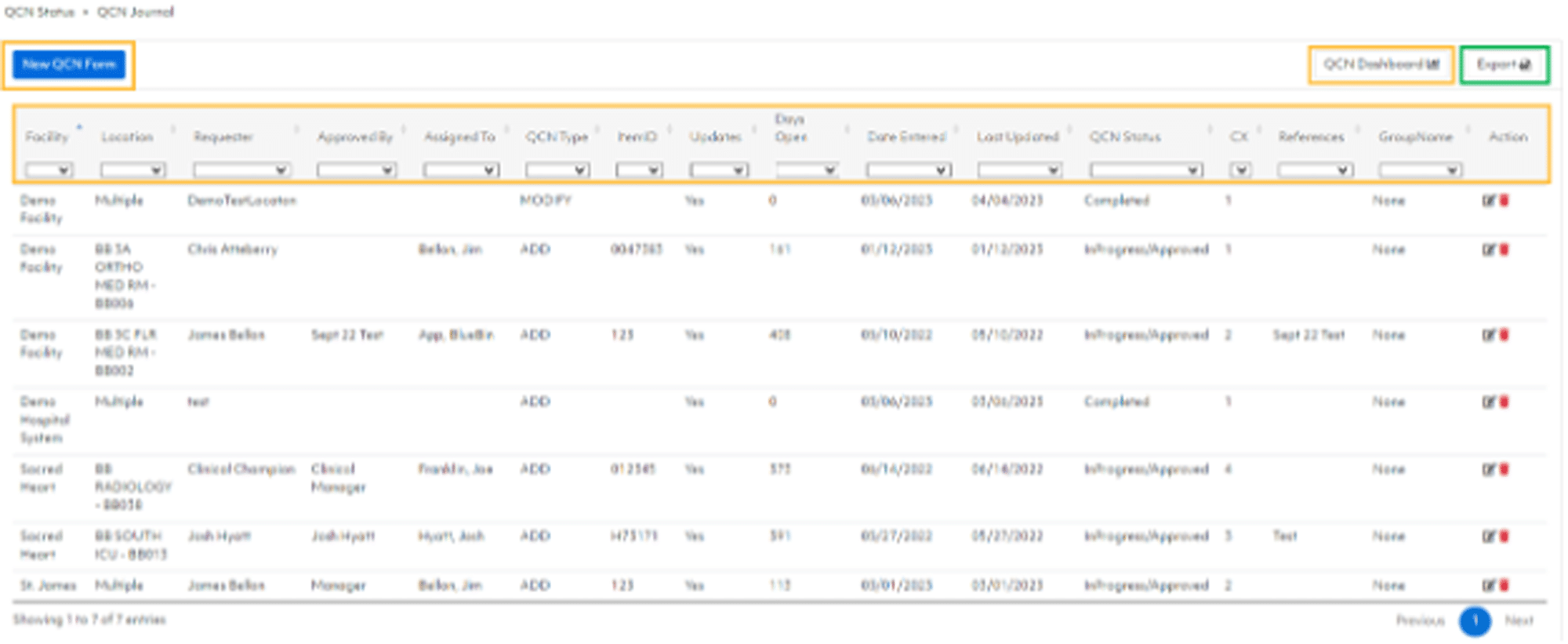Image resolution: width=1568 pixels, height=644 pixels.
Task: Open the Item ID filter dropdown
Action: point(640,169)
